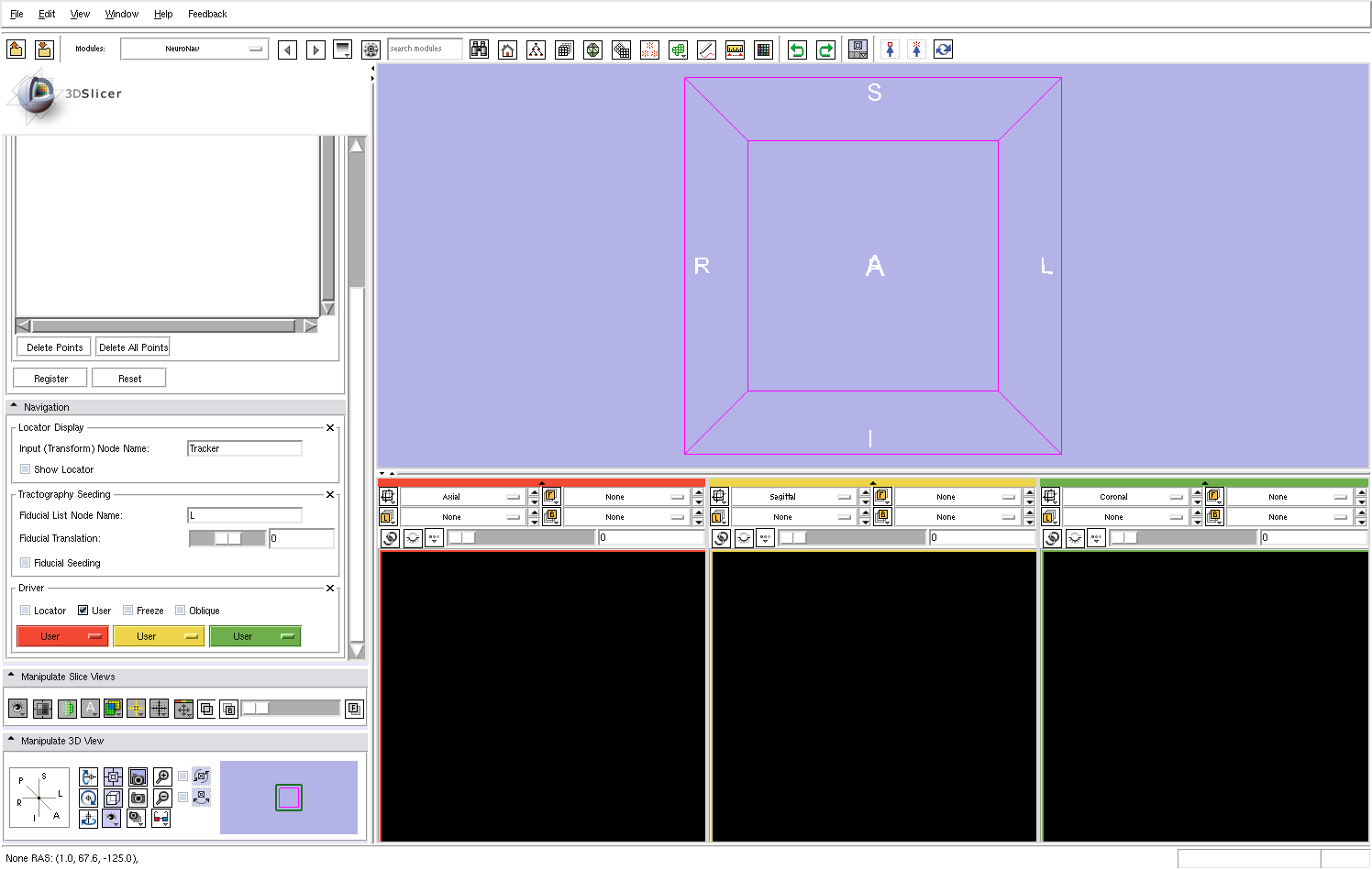
Task: Click the redo arrow in toolbar
Action: 825,50
